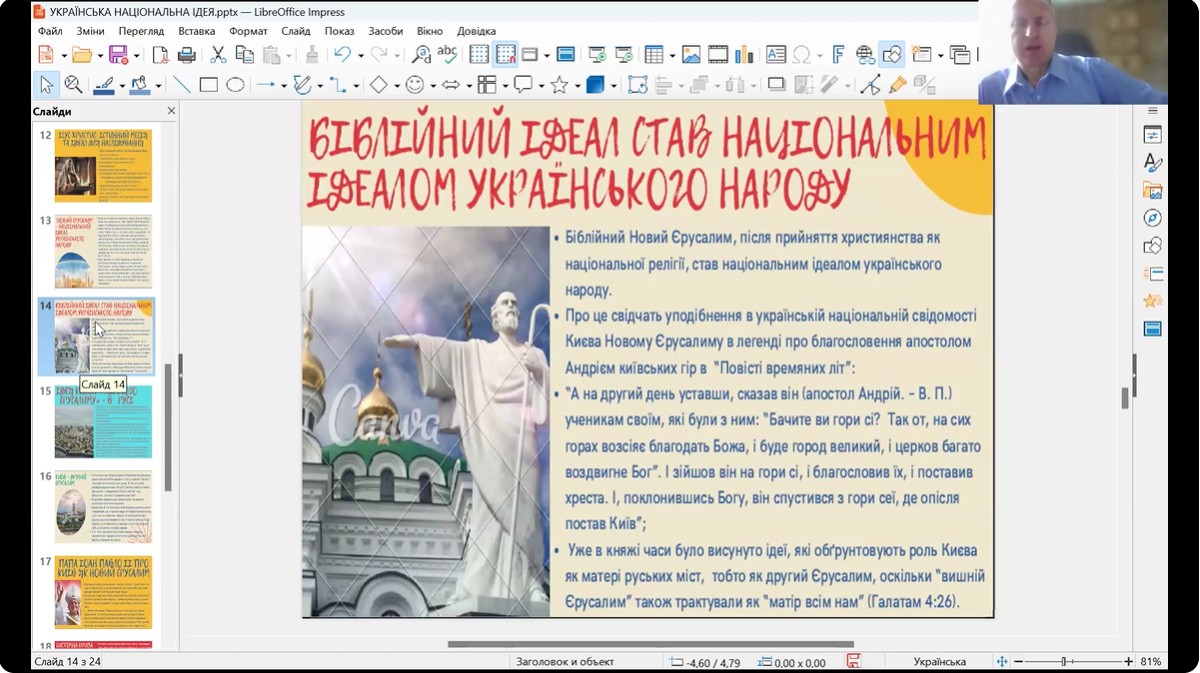The width and height of the screenshot is (1200, 673).
Task: Open a file with folder icon
Action: coord(81,55)
